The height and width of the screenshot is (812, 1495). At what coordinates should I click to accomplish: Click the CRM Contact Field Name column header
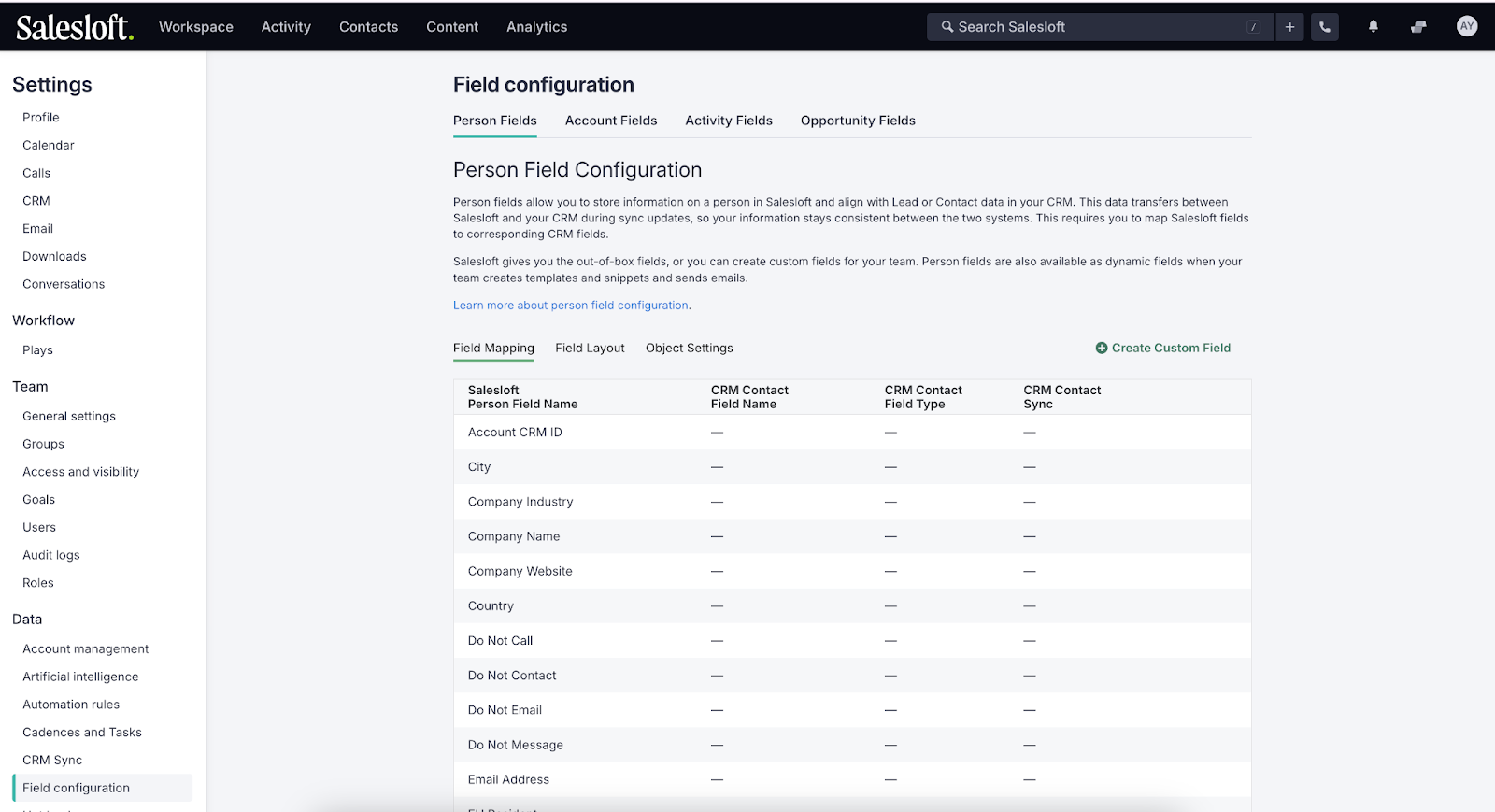[x=749, y=397]
